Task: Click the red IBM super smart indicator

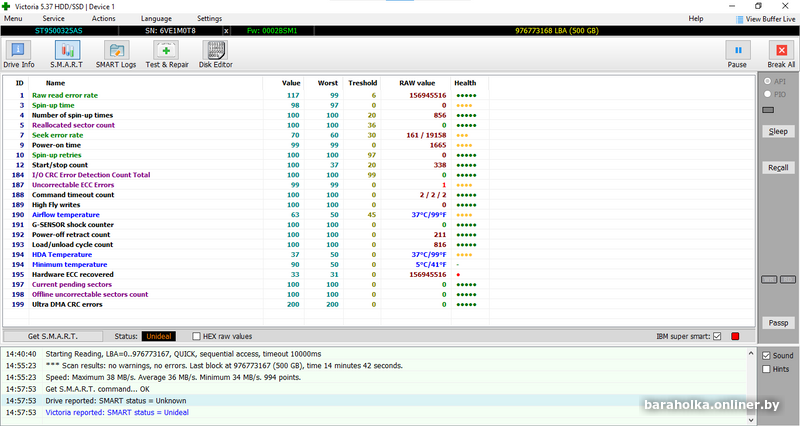Action: click(735, 336)
